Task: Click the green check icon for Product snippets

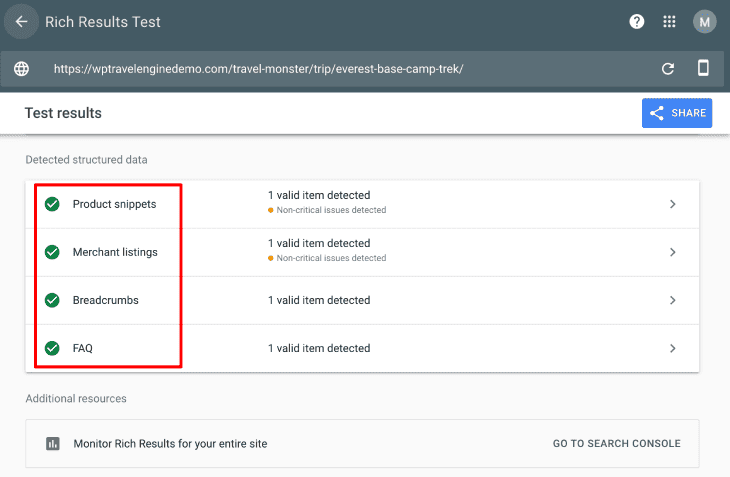Action: pyautogui.click(x=52, y=204)
